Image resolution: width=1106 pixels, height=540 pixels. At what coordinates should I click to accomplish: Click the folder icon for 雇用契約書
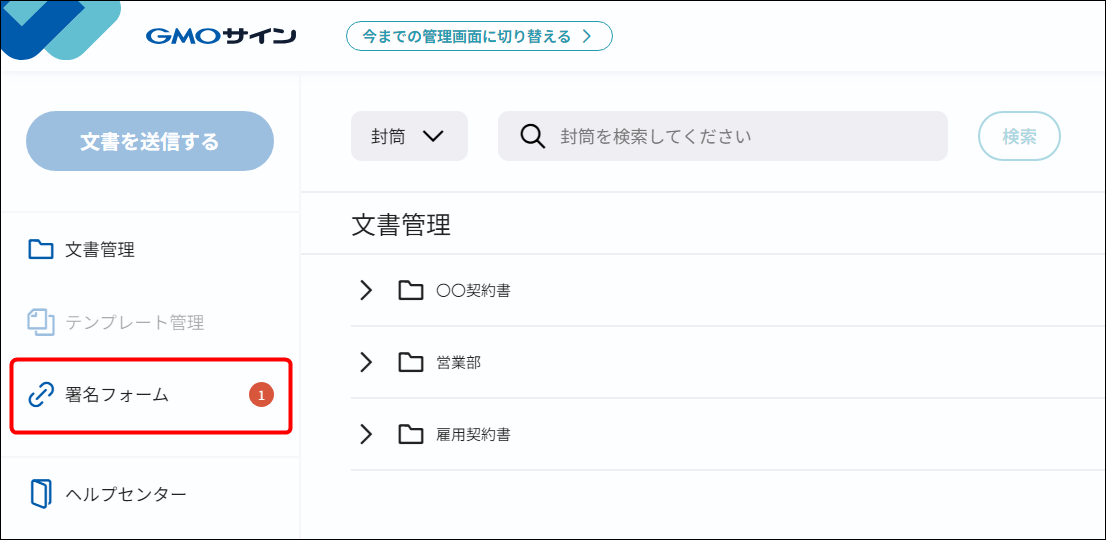pos(410,434)
